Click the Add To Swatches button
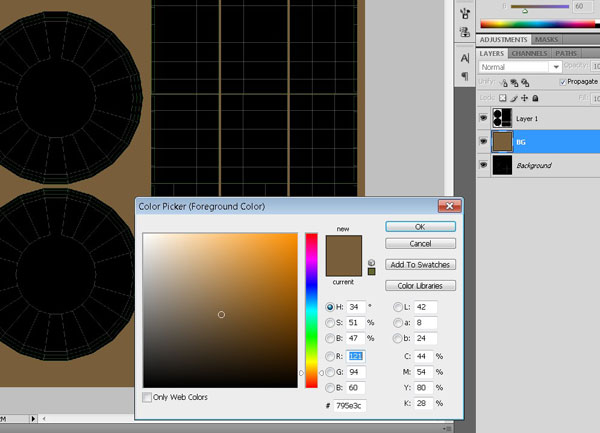Image resolution: width=600 pixels, height=433 pixels. [x=420, y=265]
